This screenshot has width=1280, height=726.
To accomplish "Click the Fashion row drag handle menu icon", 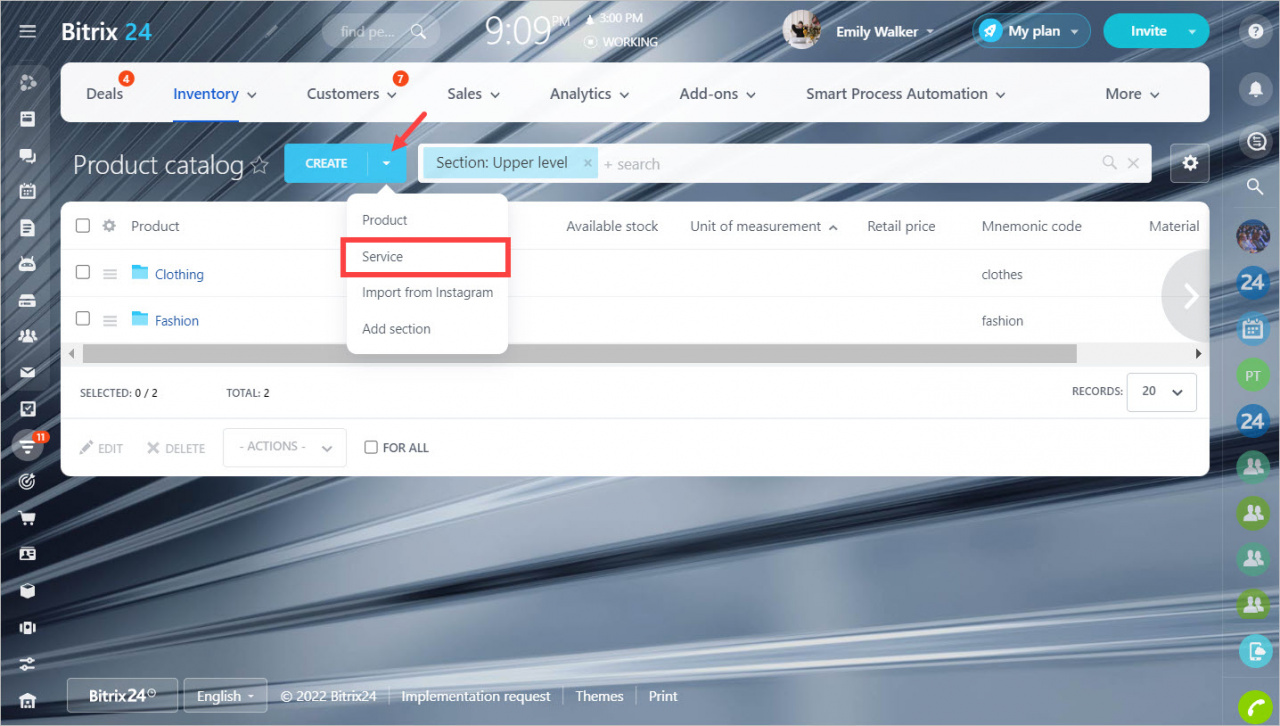I will (x=110, y=320).
